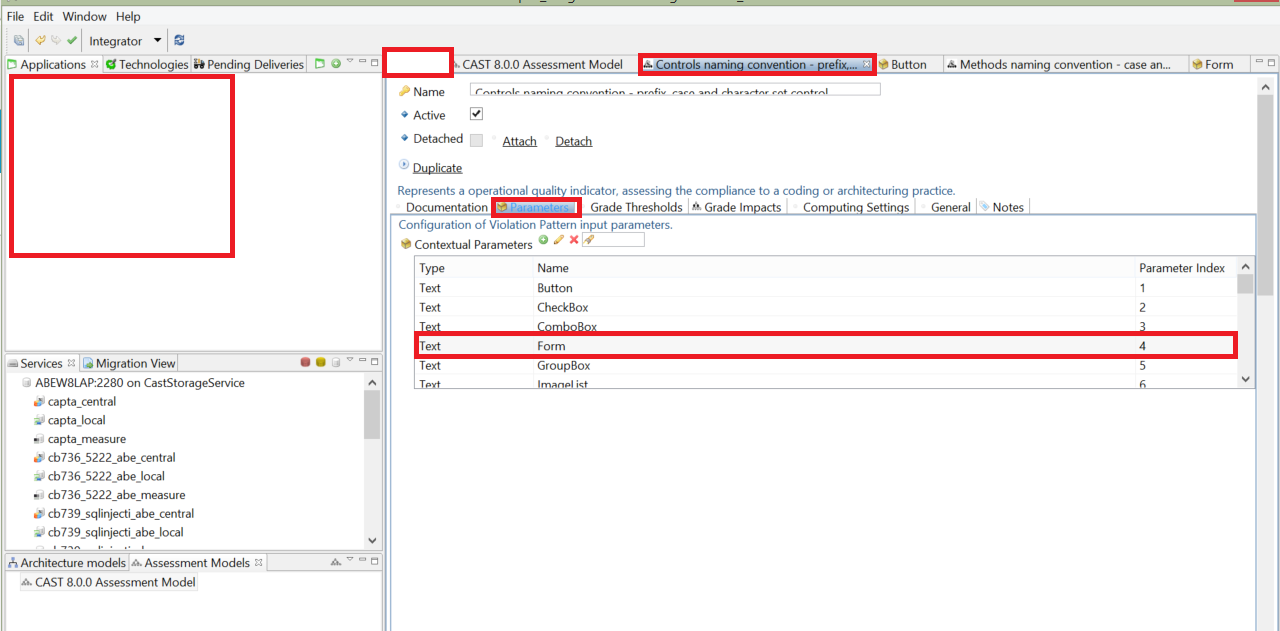Select the ABEW8LAP:2280 CastStorageService node
The height and width of the screenshot is (631, 1280).
[x=139, y=382]
